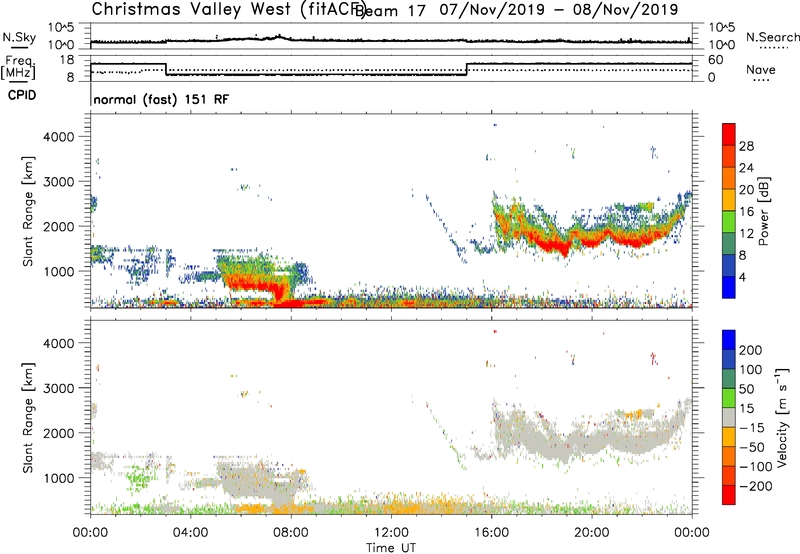Click the "04:00" time axis label
800x554 pixels.
pos(191,533)
